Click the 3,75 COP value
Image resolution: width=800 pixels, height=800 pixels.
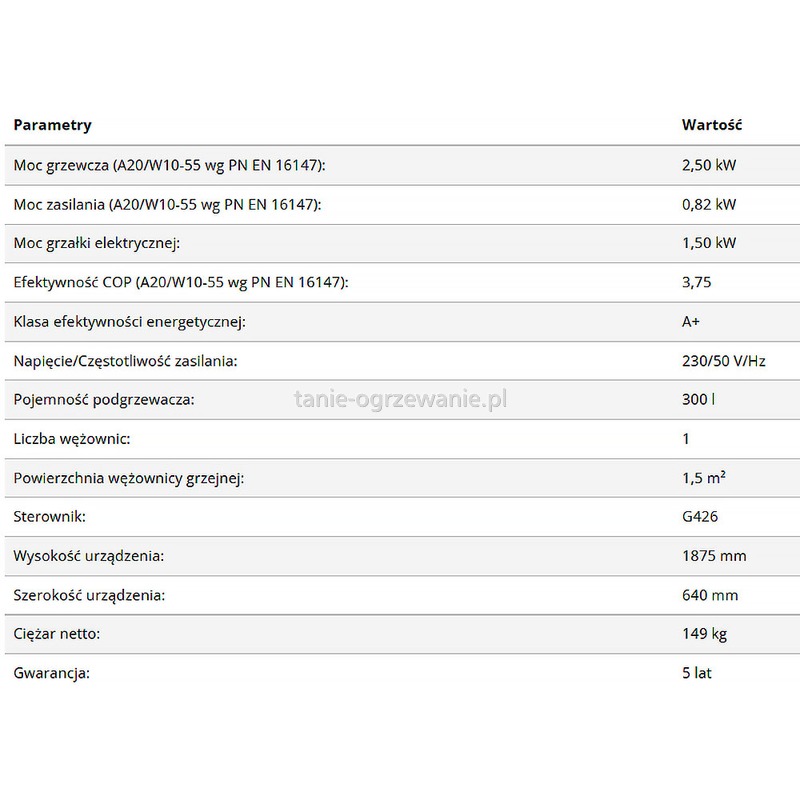[x=696, y=282]
